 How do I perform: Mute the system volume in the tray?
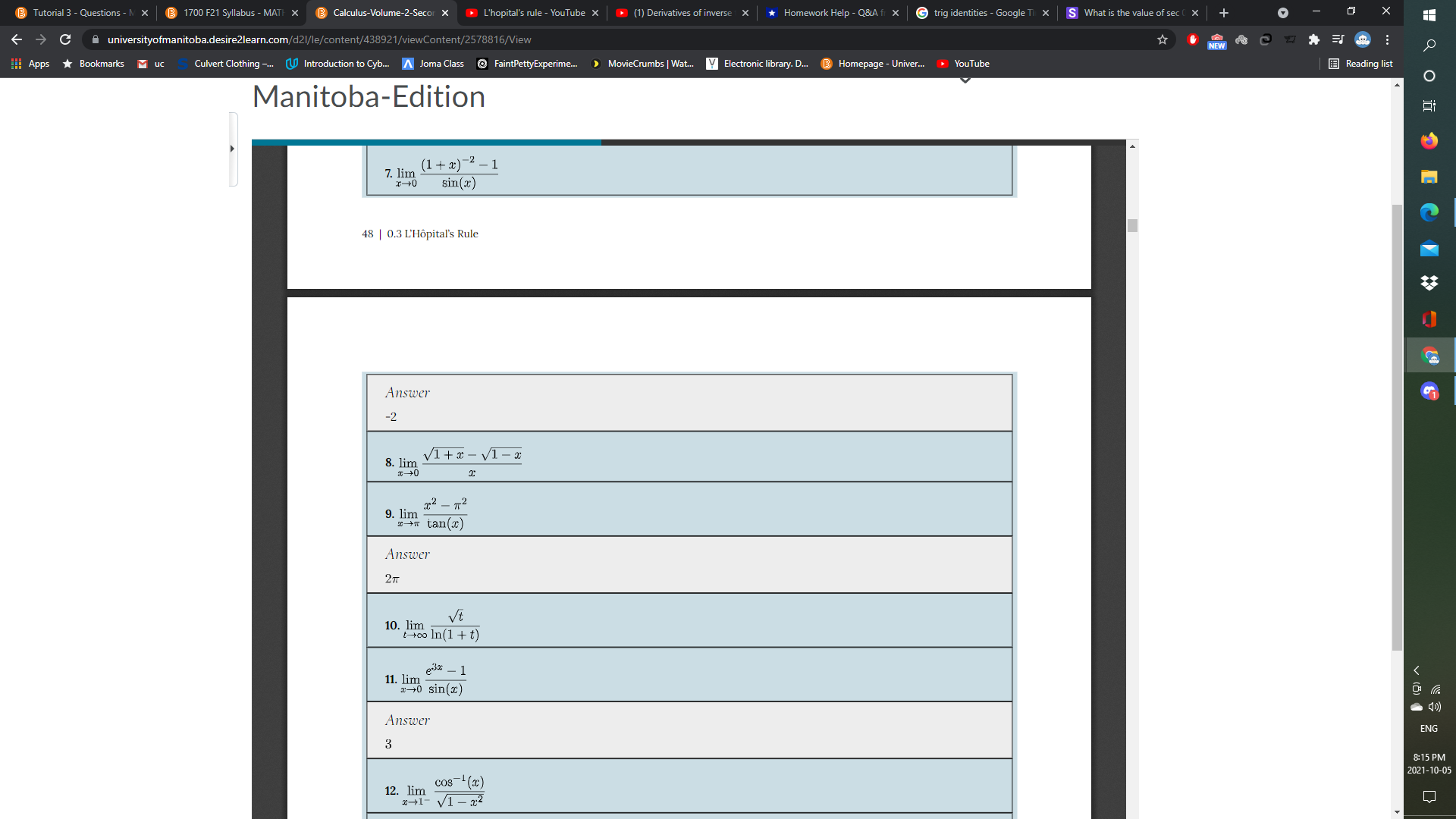pos(1436,707)
